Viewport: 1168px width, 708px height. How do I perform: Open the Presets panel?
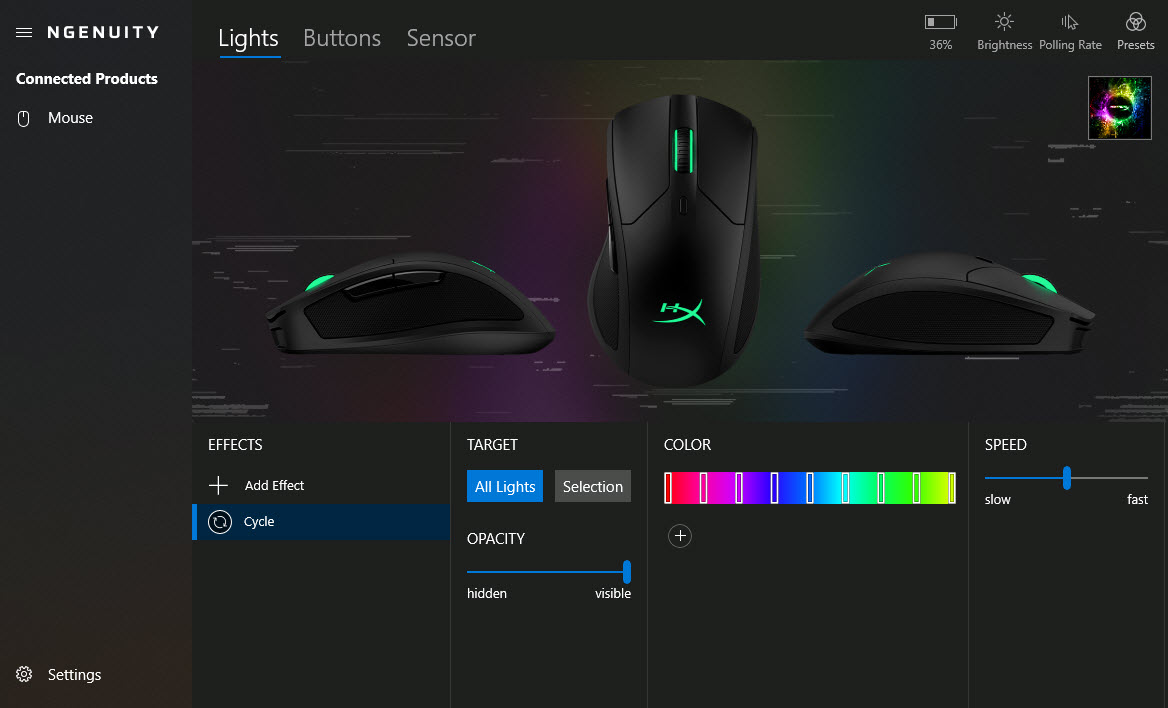coord(1135,32)
